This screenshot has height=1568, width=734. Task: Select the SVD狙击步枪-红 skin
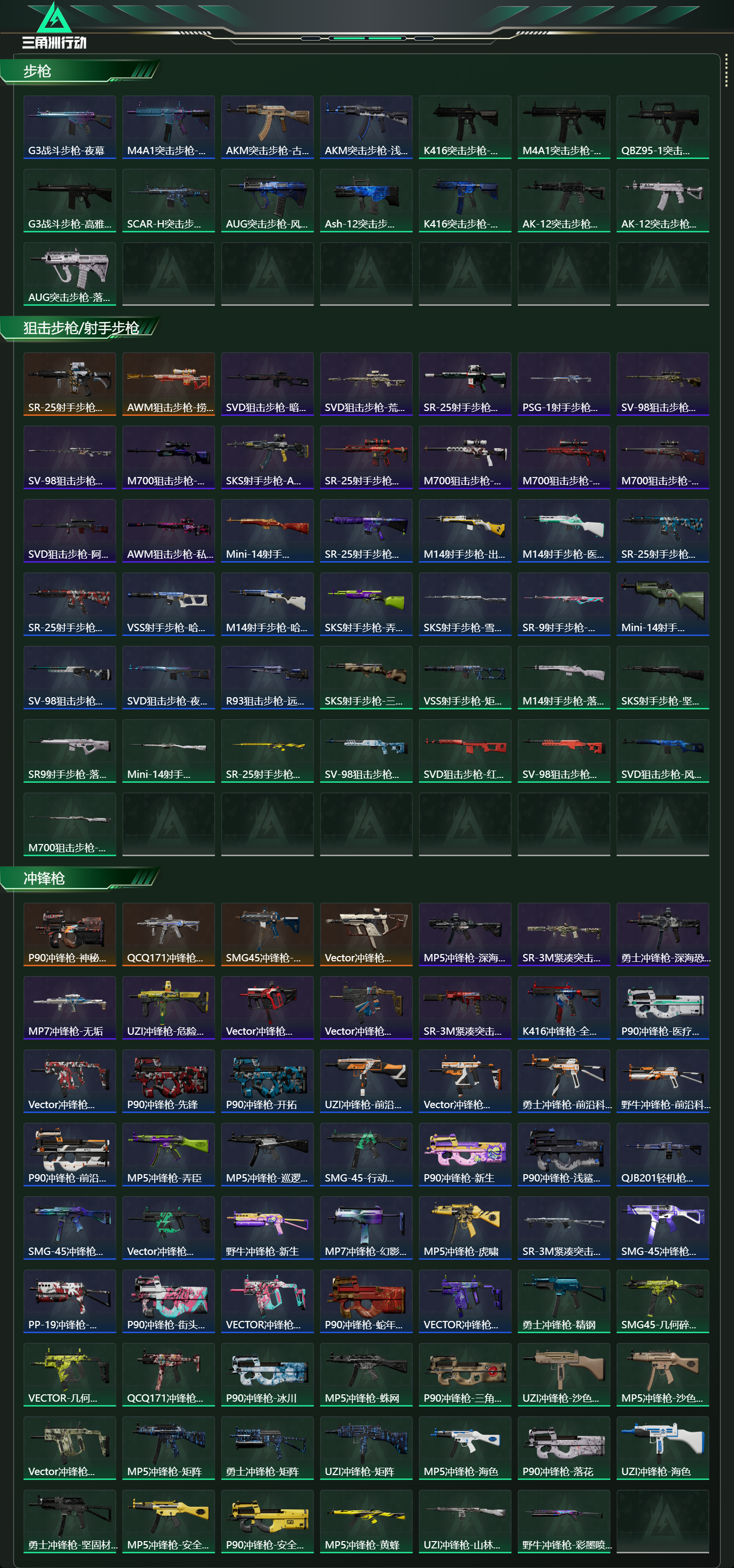(x=465, y=751)
